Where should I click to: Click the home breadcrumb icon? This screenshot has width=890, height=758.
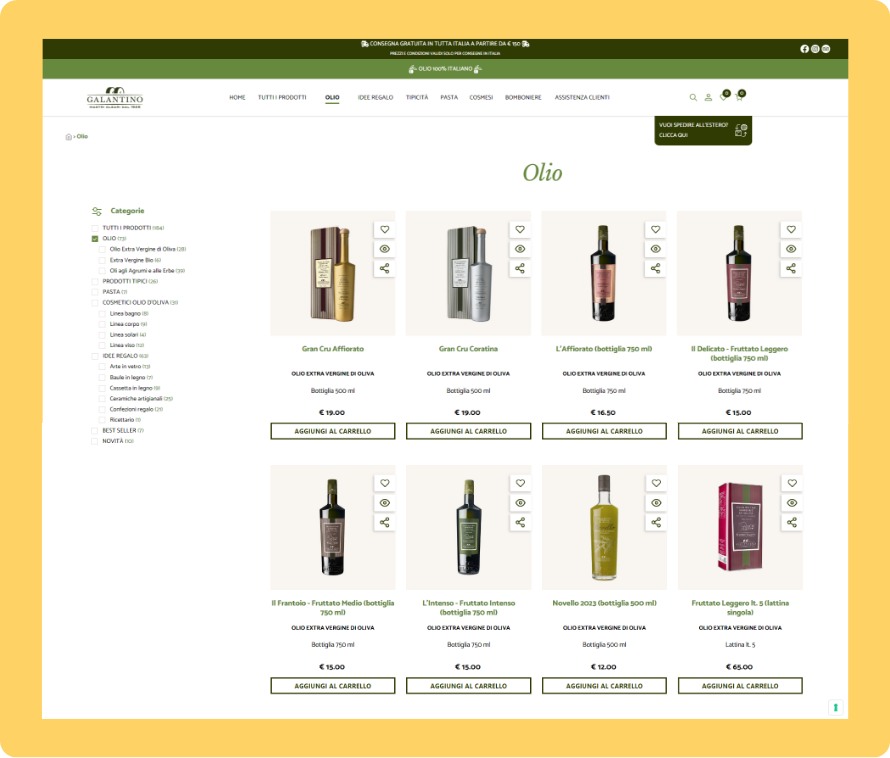coord(68,137)
